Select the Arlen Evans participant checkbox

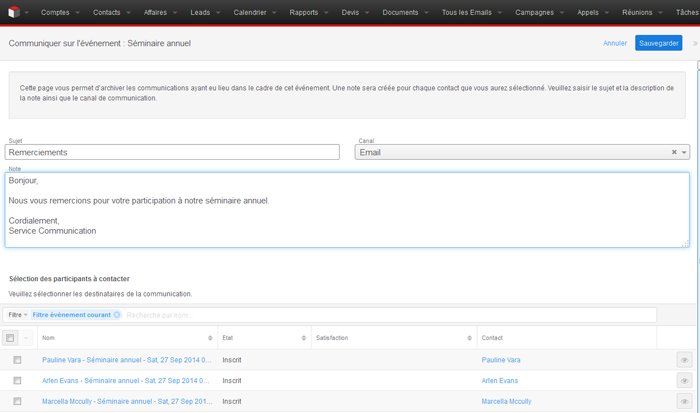[17, 380]
